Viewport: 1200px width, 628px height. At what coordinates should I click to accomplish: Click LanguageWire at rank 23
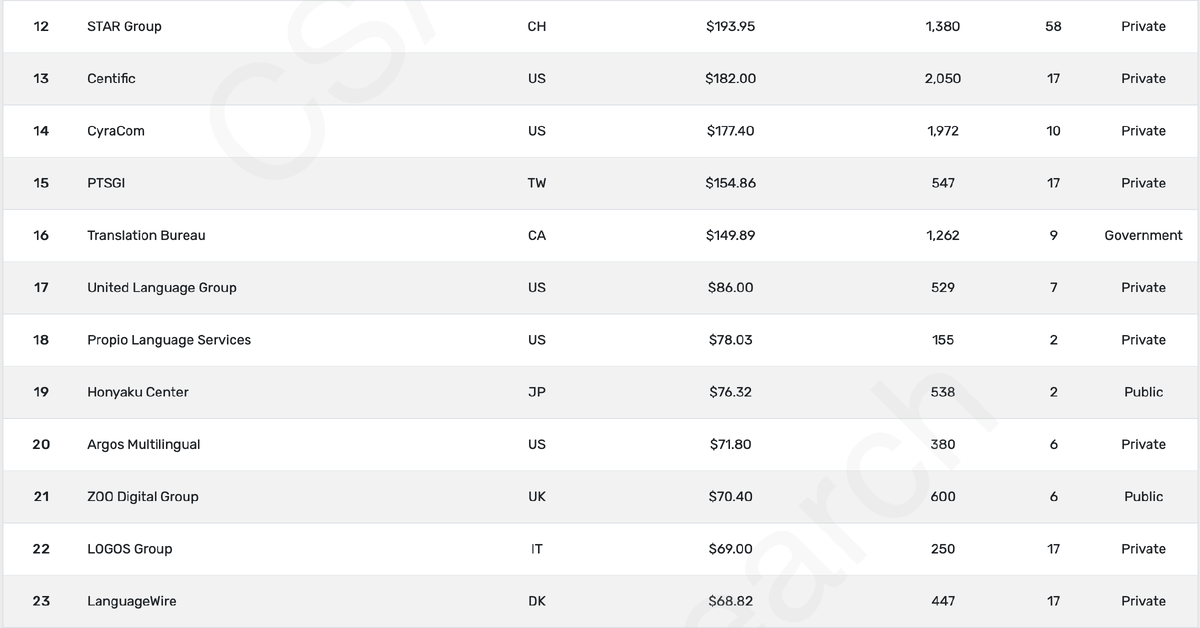pyautogui.click(x=132, y=601)
